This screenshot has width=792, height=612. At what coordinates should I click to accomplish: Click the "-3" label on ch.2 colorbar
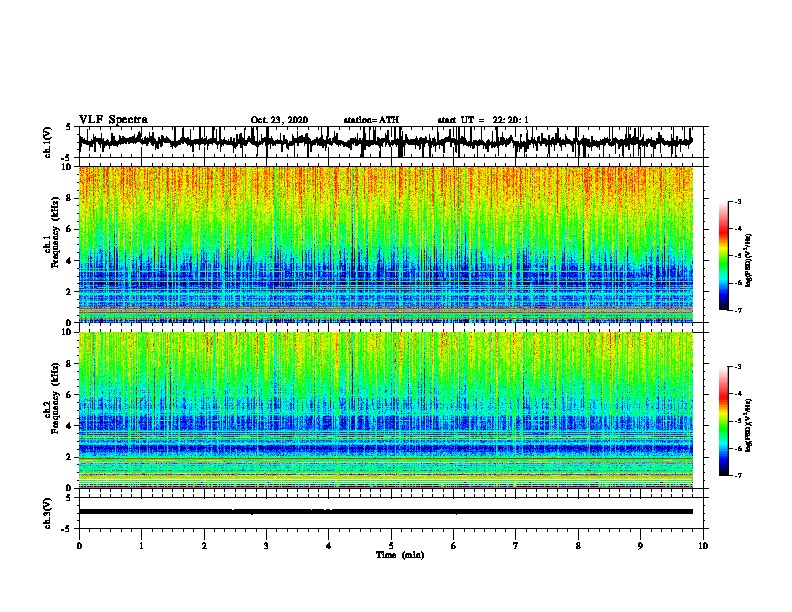pyautogui.click(x=738, y=367)
